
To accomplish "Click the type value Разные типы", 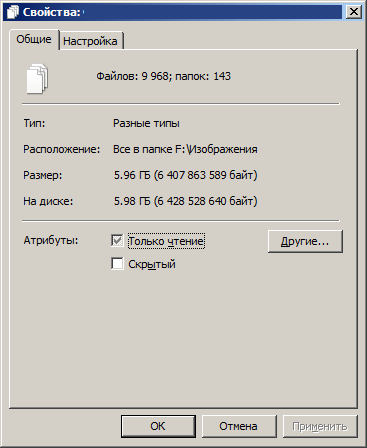I will point(146,123).
